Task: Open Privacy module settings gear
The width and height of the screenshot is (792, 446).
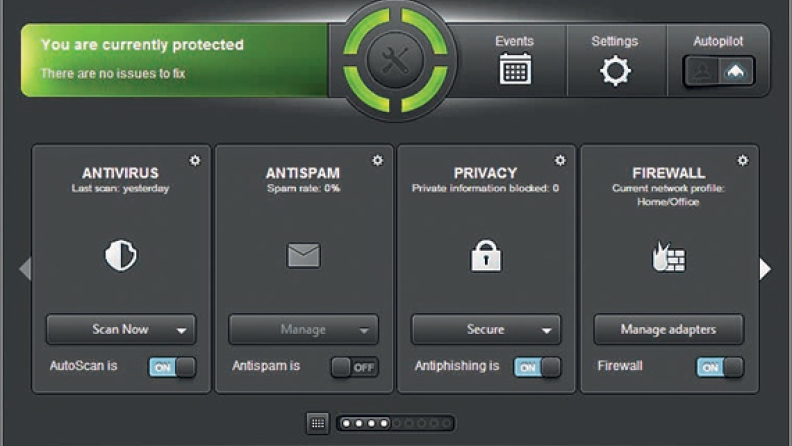Action: pyautogui.click(x=560, y=161)
